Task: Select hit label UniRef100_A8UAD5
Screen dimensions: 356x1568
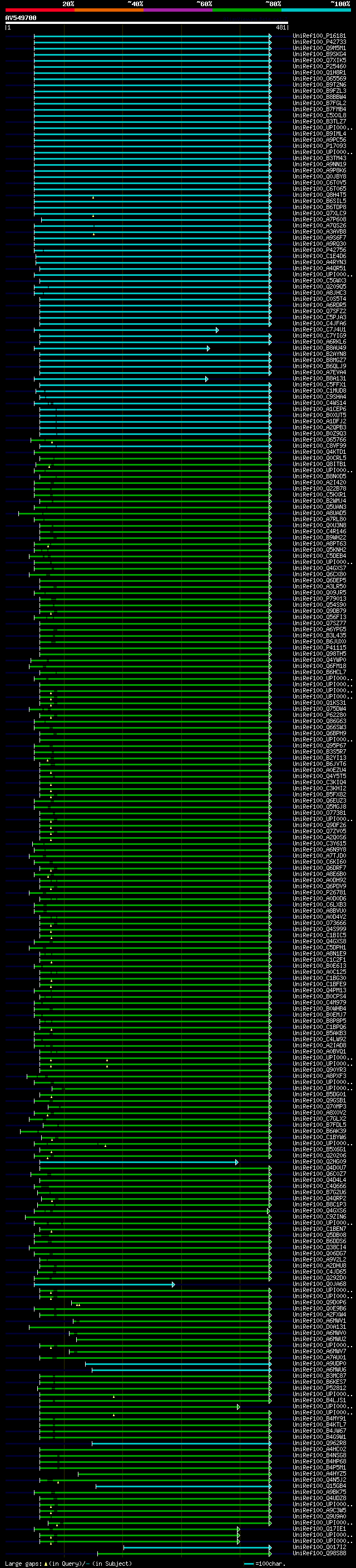Action: (319, 513)
